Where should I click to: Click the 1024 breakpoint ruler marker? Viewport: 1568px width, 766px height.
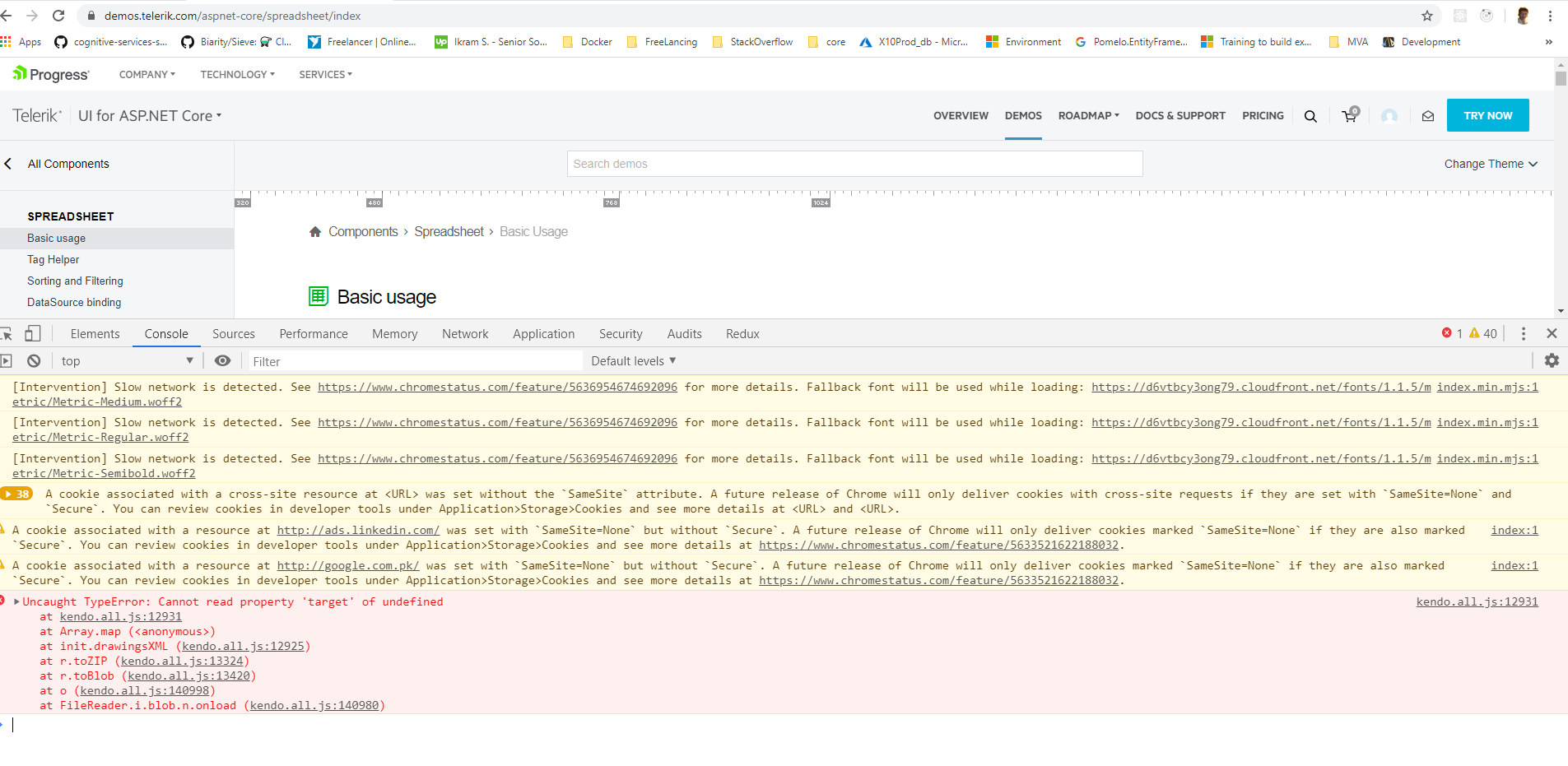(x=821, y=202)
